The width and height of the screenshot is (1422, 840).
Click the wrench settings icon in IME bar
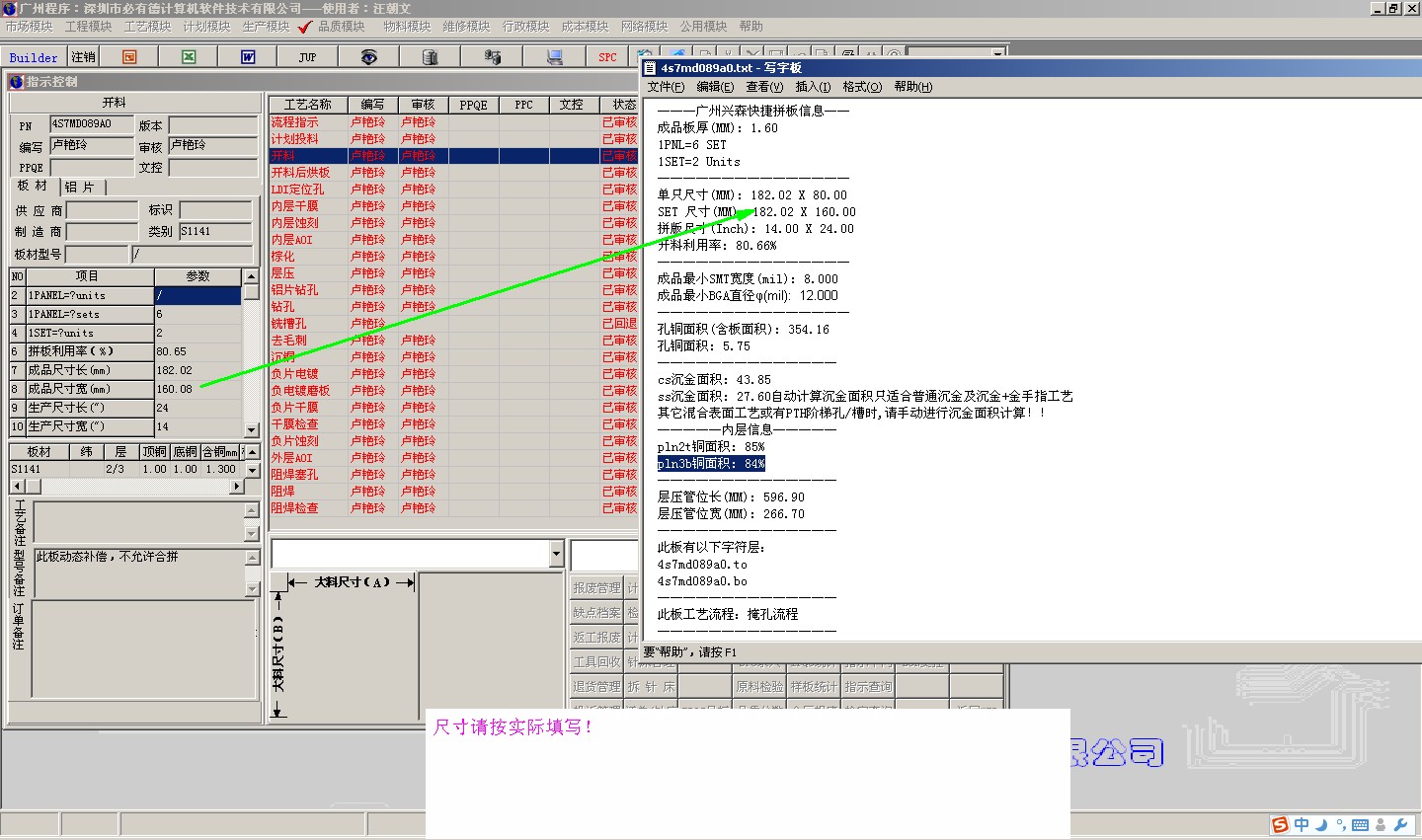(1400, 825)
